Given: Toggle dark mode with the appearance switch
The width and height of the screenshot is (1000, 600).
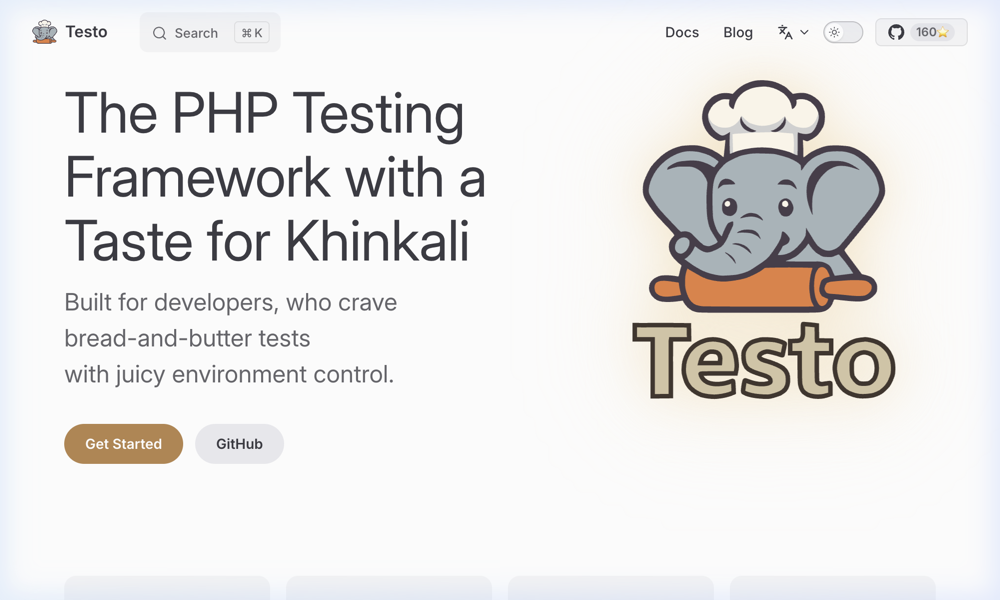Looking at the screenshot, I should tap(843, 32).
